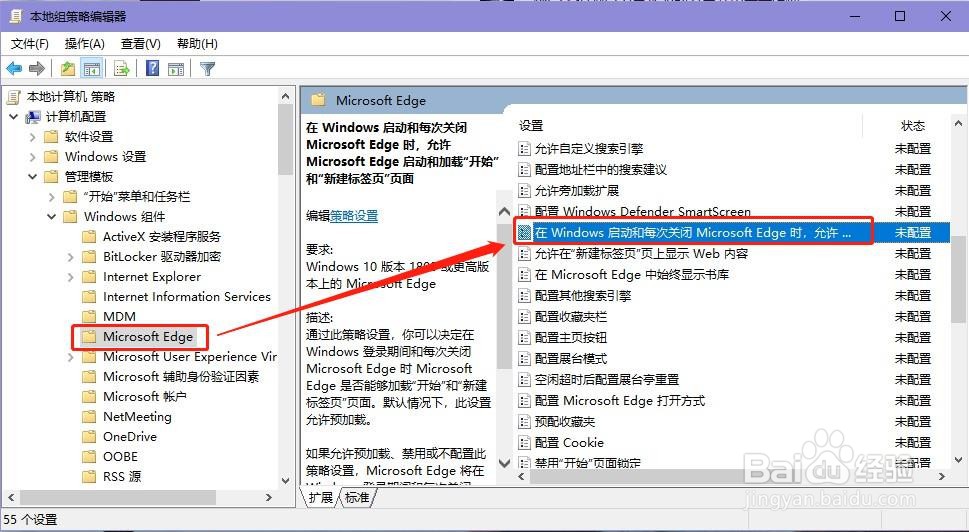This screenshot has width=969, height=532.
Task: Click the Back arrow toolbar icon
Action: [14, 69]
